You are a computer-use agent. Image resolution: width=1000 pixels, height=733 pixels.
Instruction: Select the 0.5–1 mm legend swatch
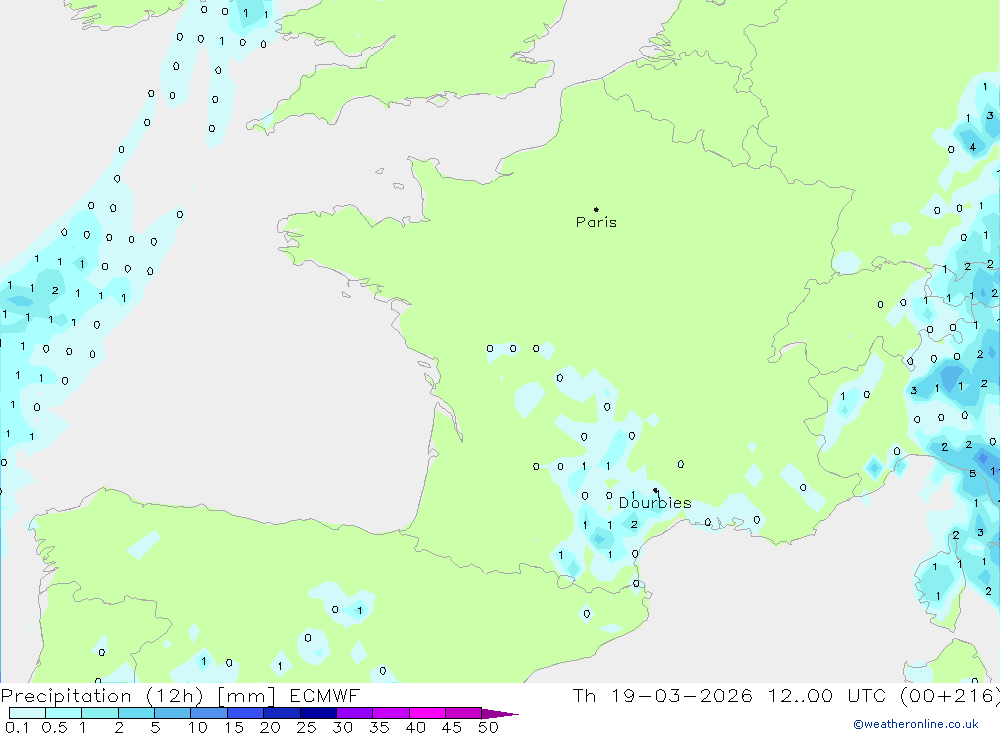point(64,713)
